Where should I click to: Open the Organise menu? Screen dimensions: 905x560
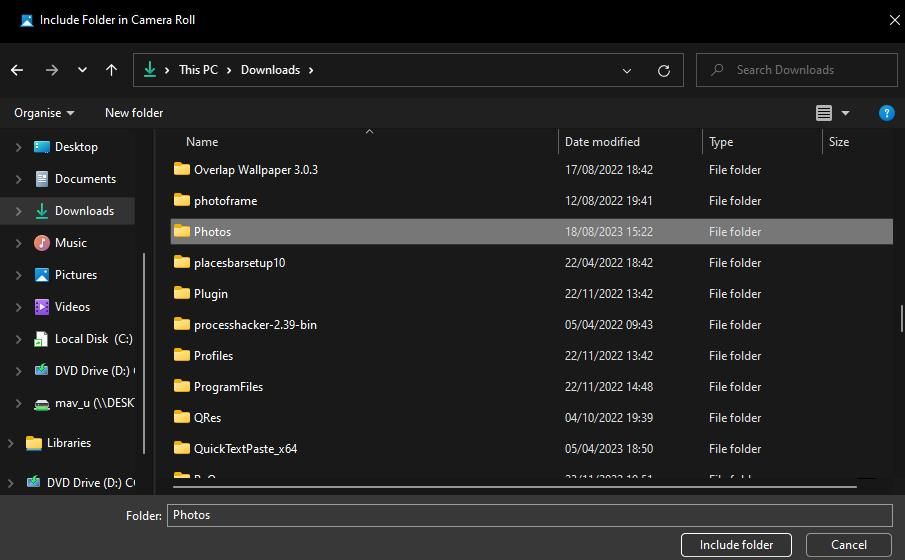click(x=44, y=113)
